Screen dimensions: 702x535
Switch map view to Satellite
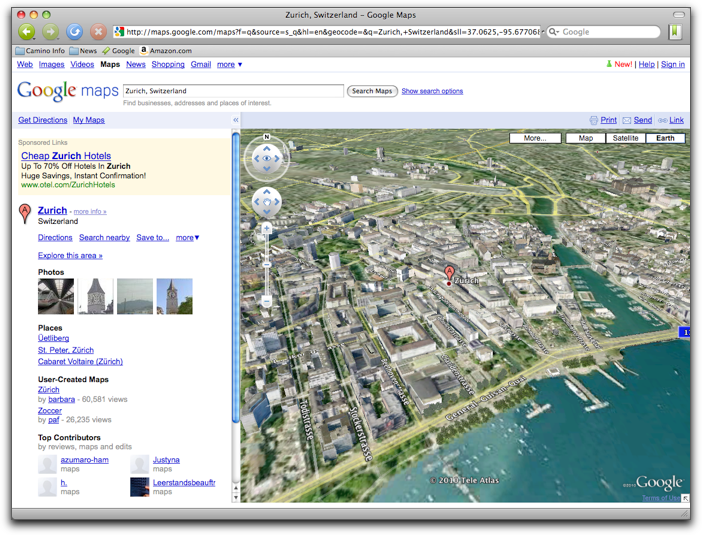tap(625, 138)
